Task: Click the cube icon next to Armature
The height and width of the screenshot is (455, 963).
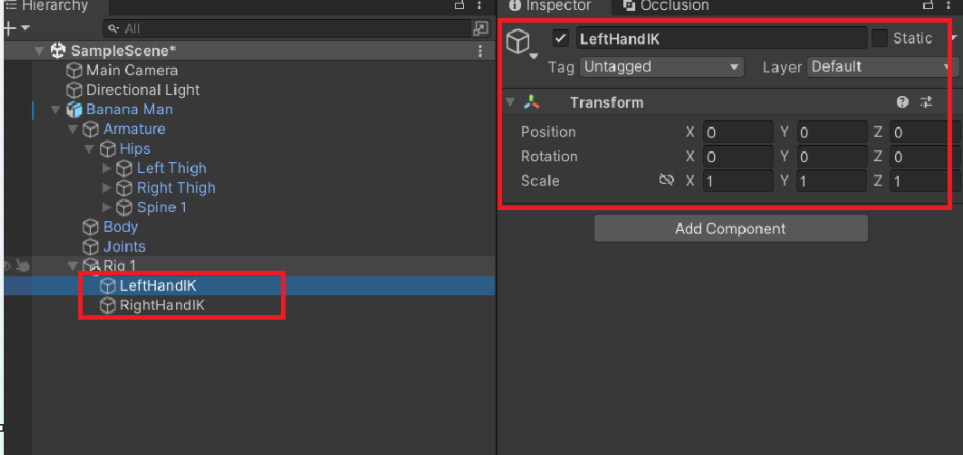Action: pyautogui.click(x=91, y=129)
